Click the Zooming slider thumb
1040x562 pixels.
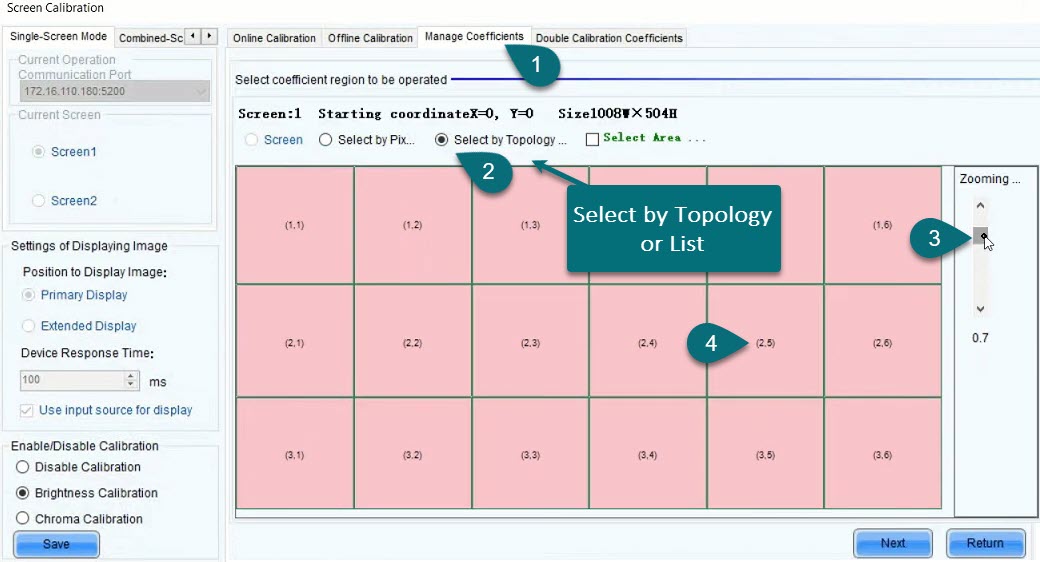click(980, 236)
